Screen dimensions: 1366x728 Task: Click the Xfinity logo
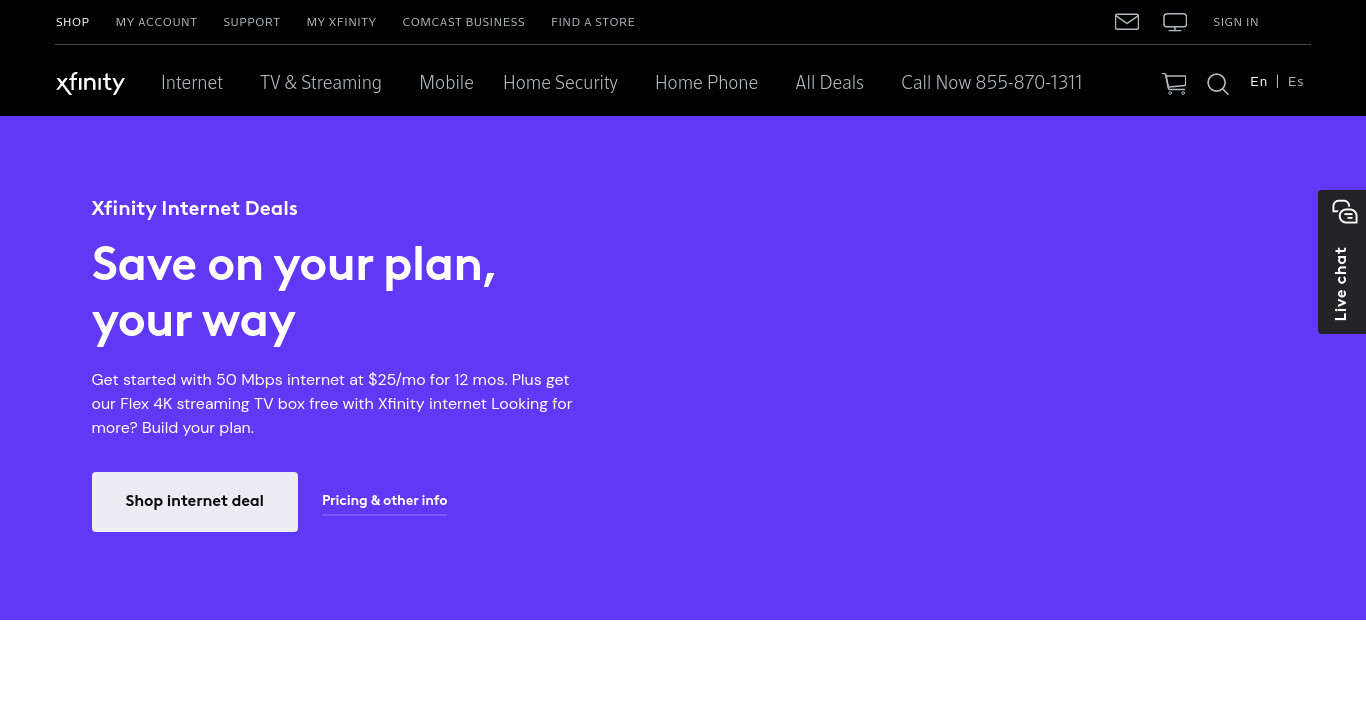(x=90, y=83)
